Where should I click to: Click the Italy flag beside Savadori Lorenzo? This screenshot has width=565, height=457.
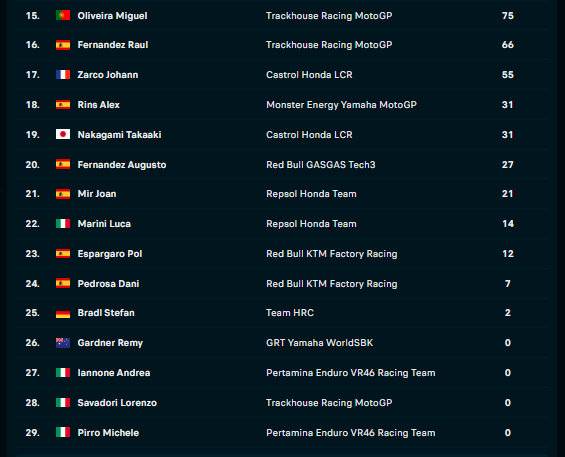click(x=63, y=403)
